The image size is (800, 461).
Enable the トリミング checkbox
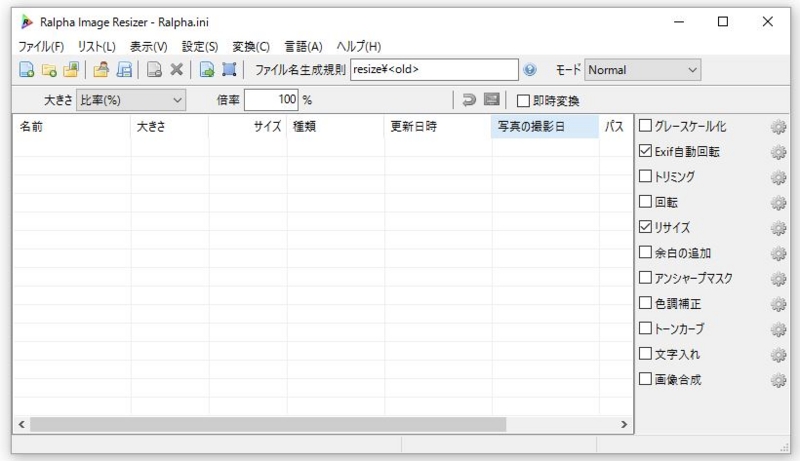pos(645,176)
